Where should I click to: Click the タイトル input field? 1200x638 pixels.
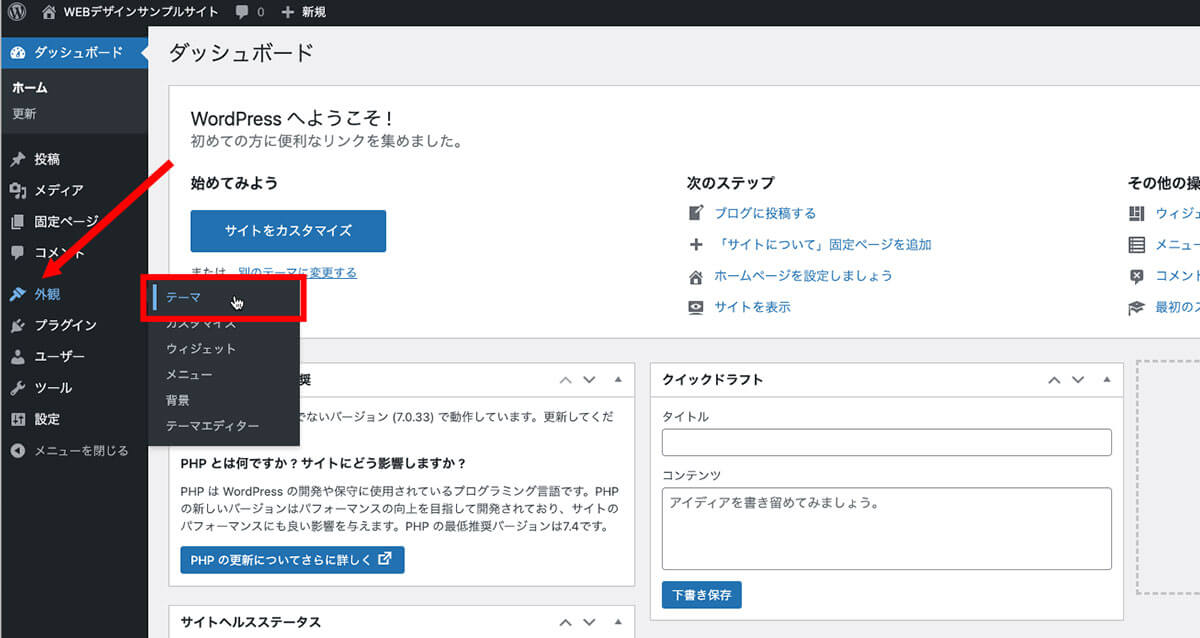coord(886,442)
